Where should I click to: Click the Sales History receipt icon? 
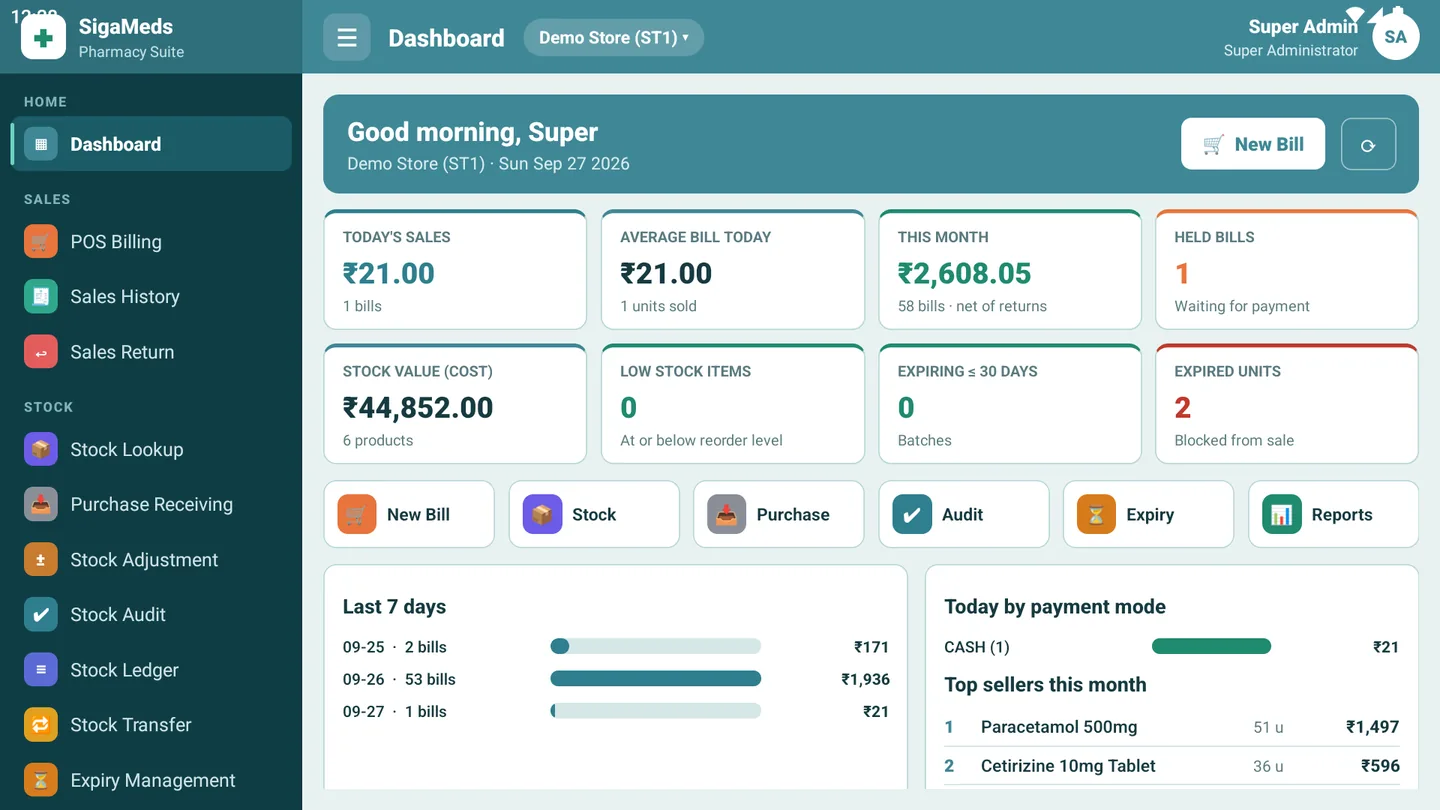pyautogui.click(x=41, y=297)
